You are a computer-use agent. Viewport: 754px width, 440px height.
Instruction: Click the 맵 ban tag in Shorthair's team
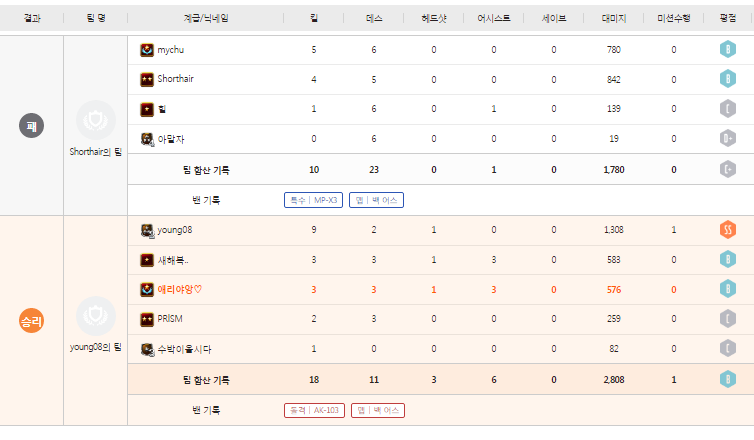[x=376, y=200]
